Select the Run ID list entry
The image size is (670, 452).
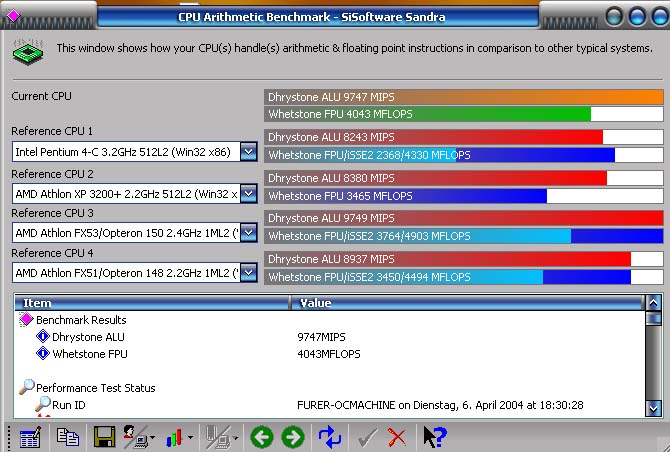pos(69,405)
